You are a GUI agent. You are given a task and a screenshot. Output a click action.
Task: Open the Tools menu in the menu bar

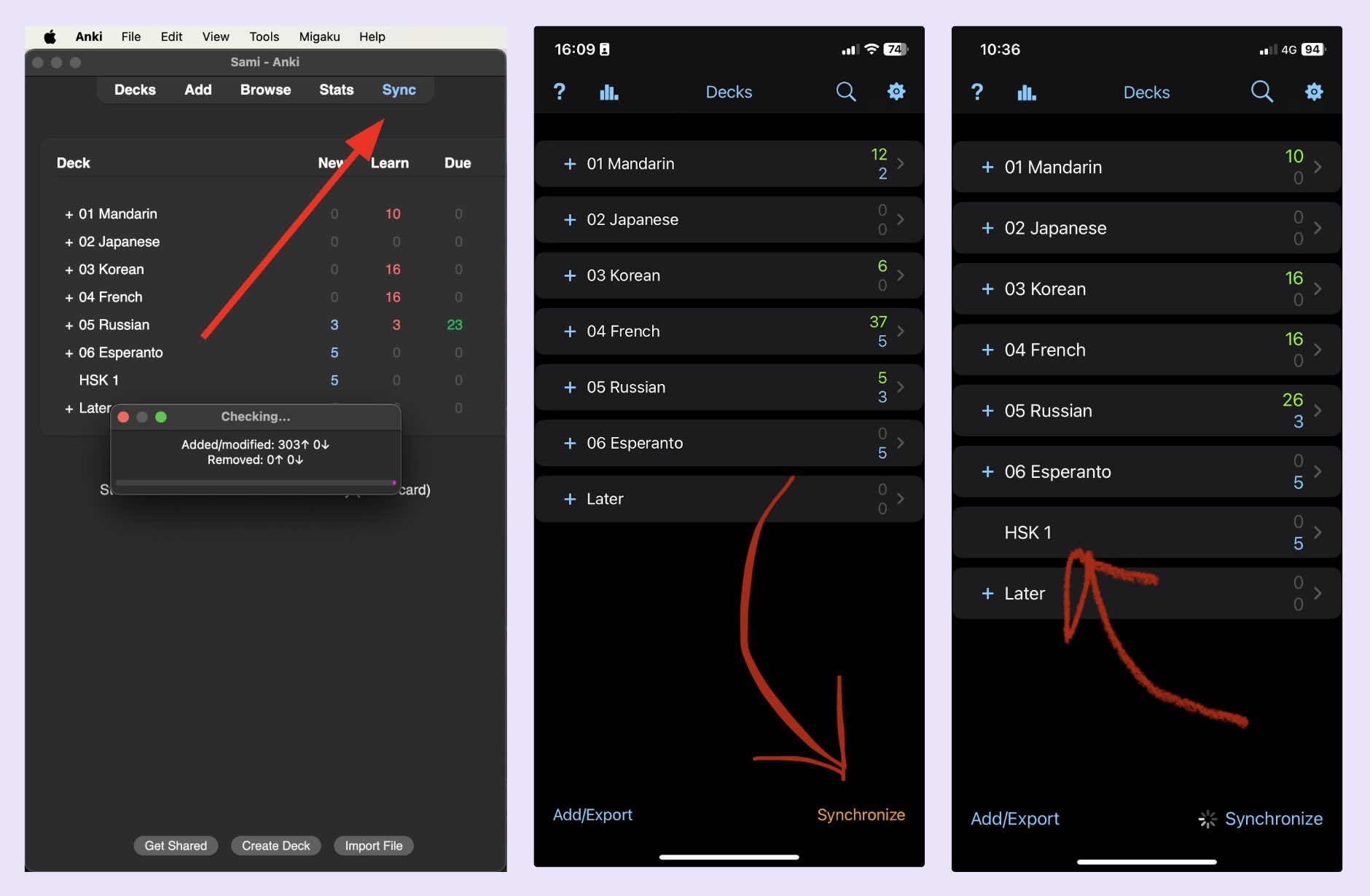pyautogui.click(x=264, y=36)
